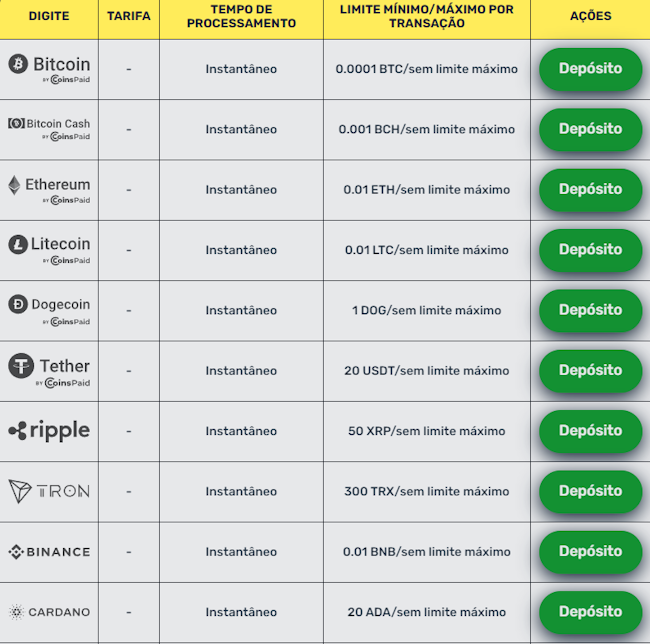Open Depósito for Dogecoin
Screen dimensions: 650x644
coord(590,310)
